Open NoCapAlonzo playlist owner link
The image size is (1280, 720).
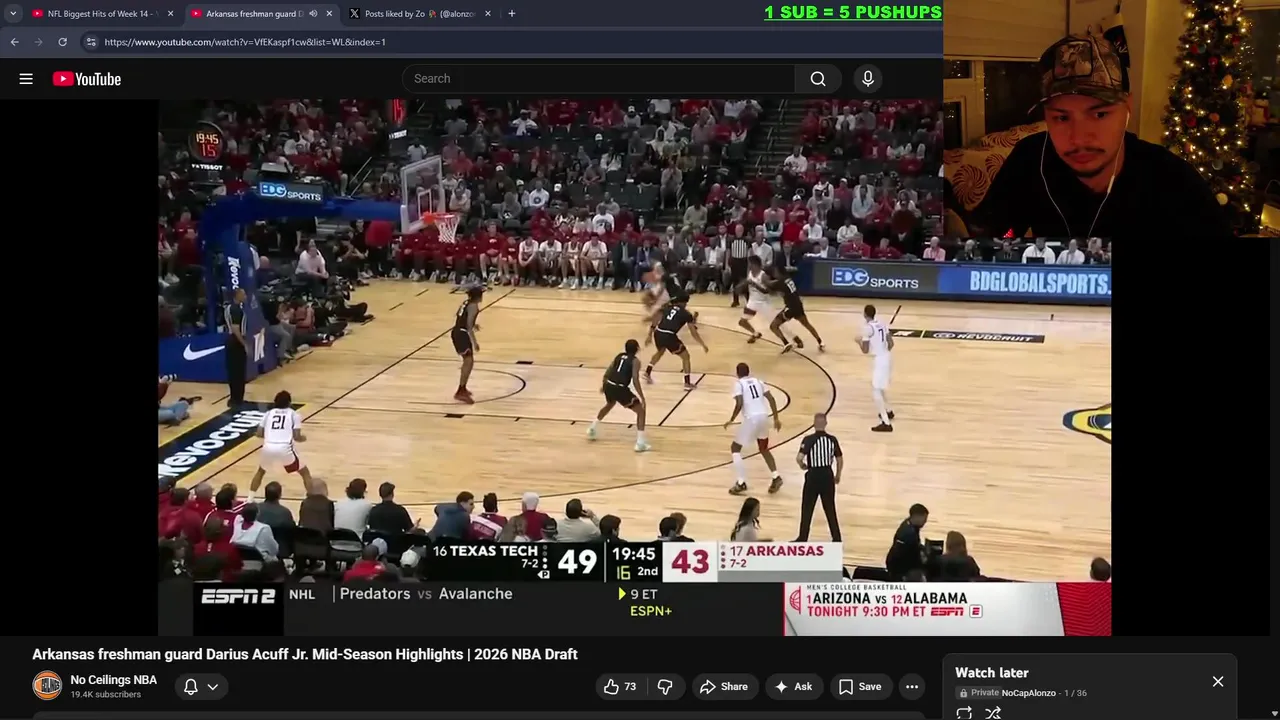coord(1028,693)
